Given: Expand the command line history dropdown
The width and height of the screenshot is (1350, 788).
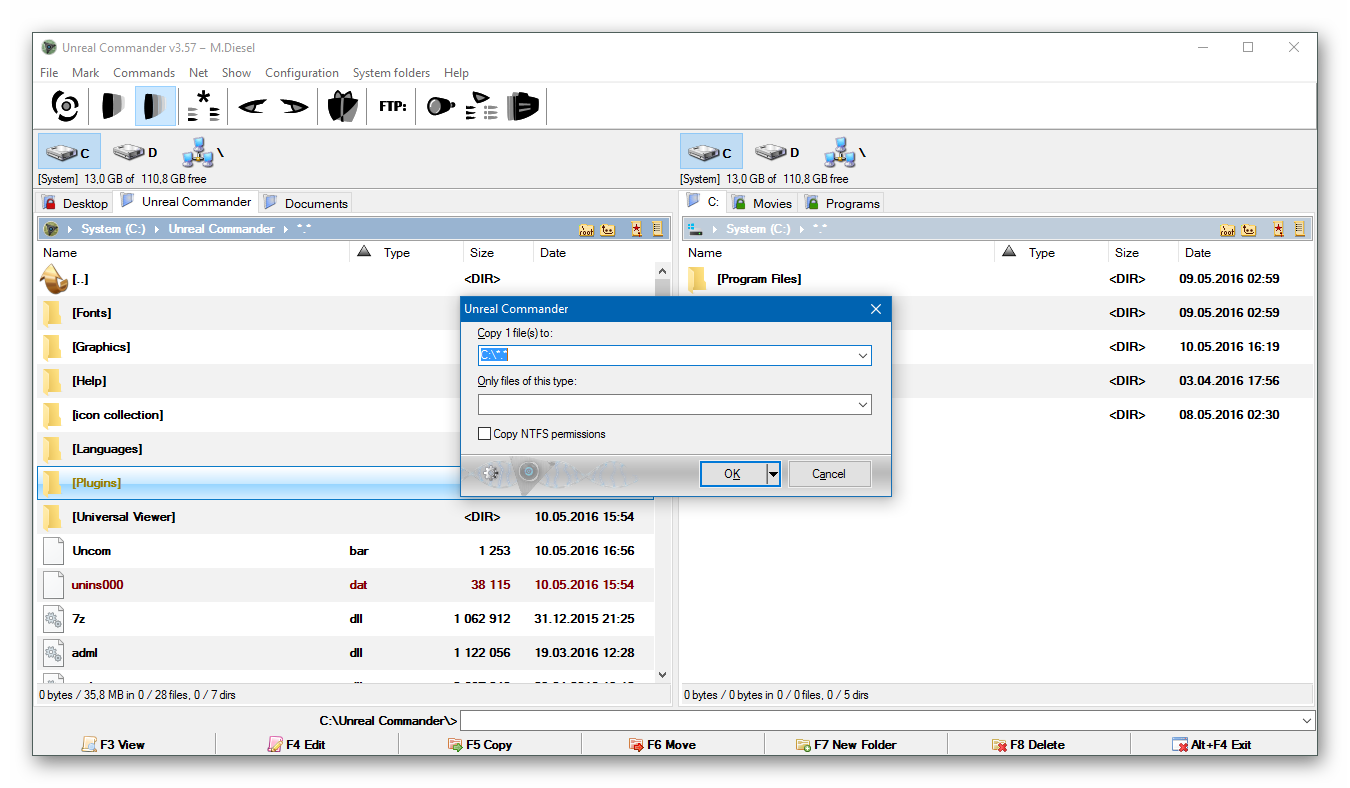Looking at the screenshot, I should coord(1307,720).
